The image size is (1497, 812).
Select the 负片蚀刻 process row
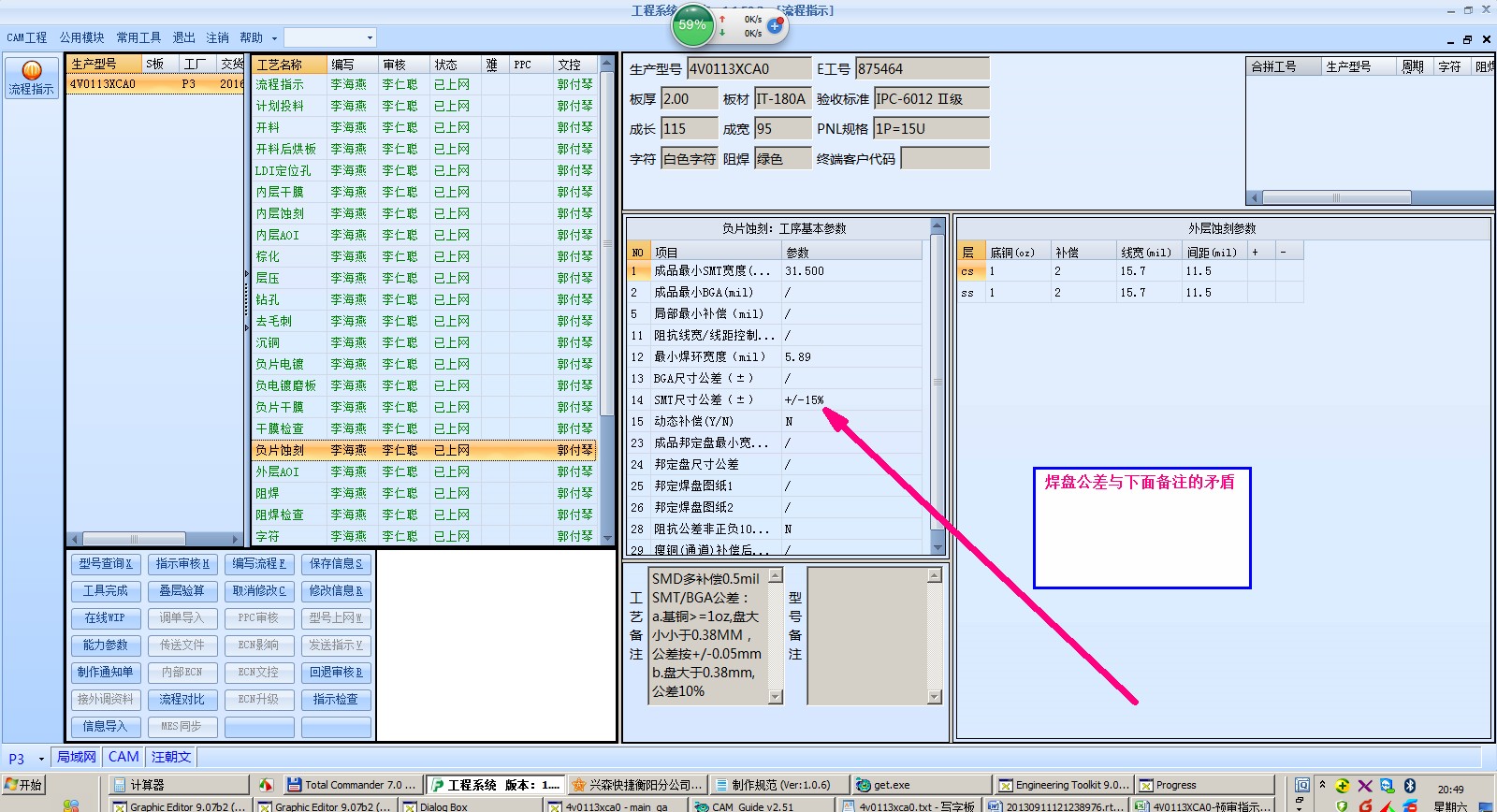tap(425, 450)
